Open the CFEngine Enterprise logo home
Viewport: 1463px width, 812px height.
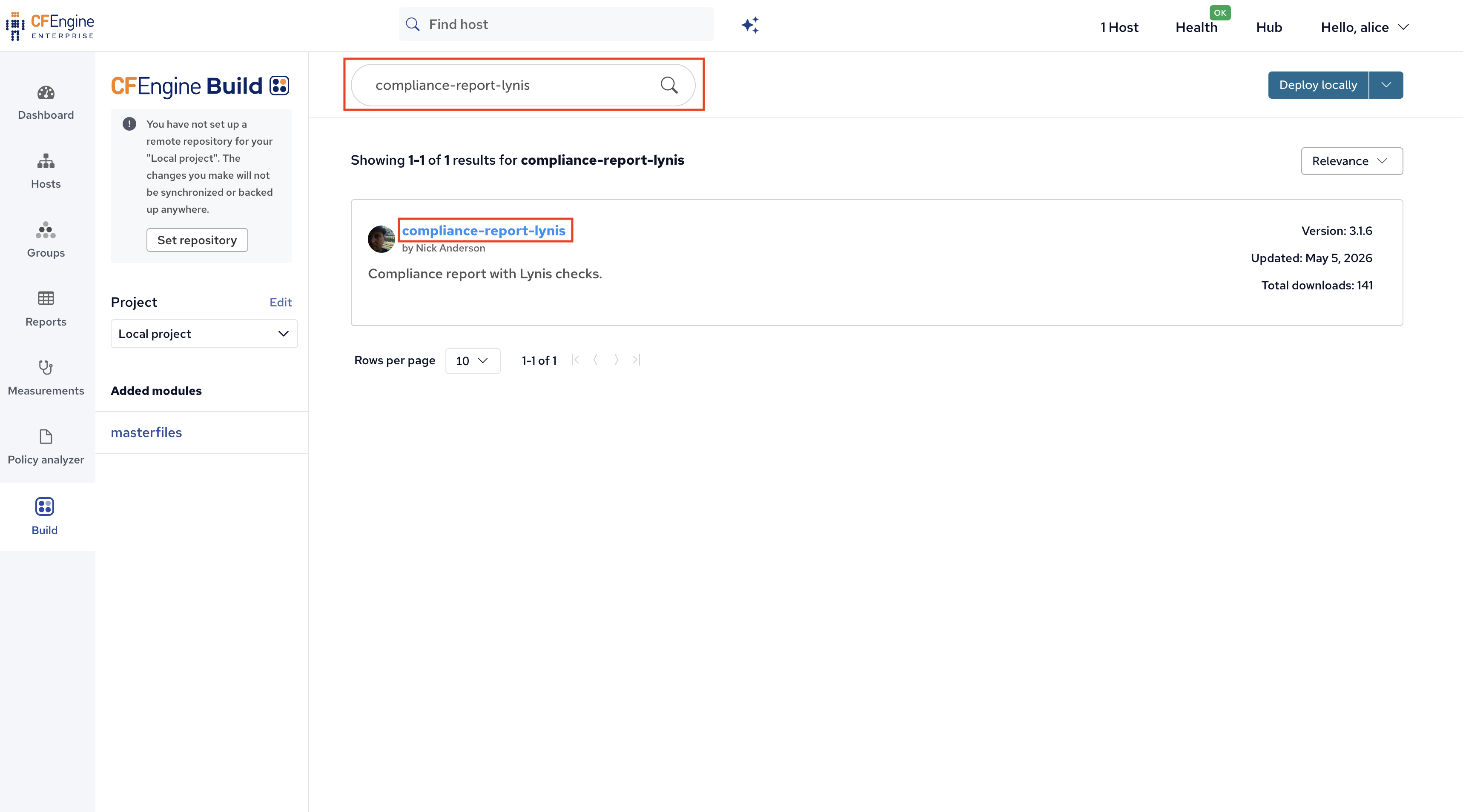coord(50,26)
